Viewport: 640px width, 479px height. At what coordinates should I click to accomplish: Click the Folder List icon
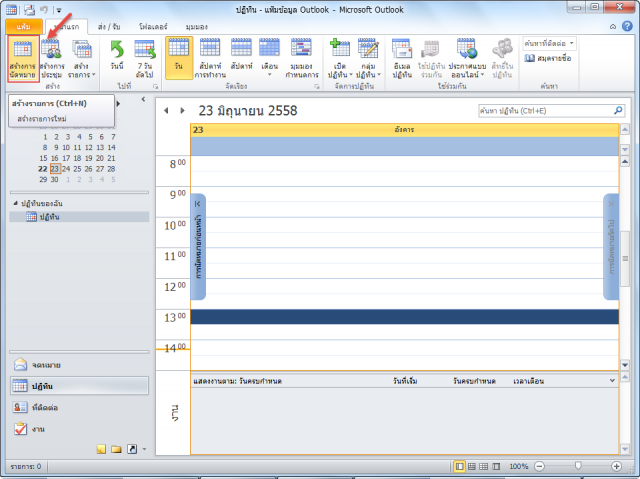(x=117, y=449)
